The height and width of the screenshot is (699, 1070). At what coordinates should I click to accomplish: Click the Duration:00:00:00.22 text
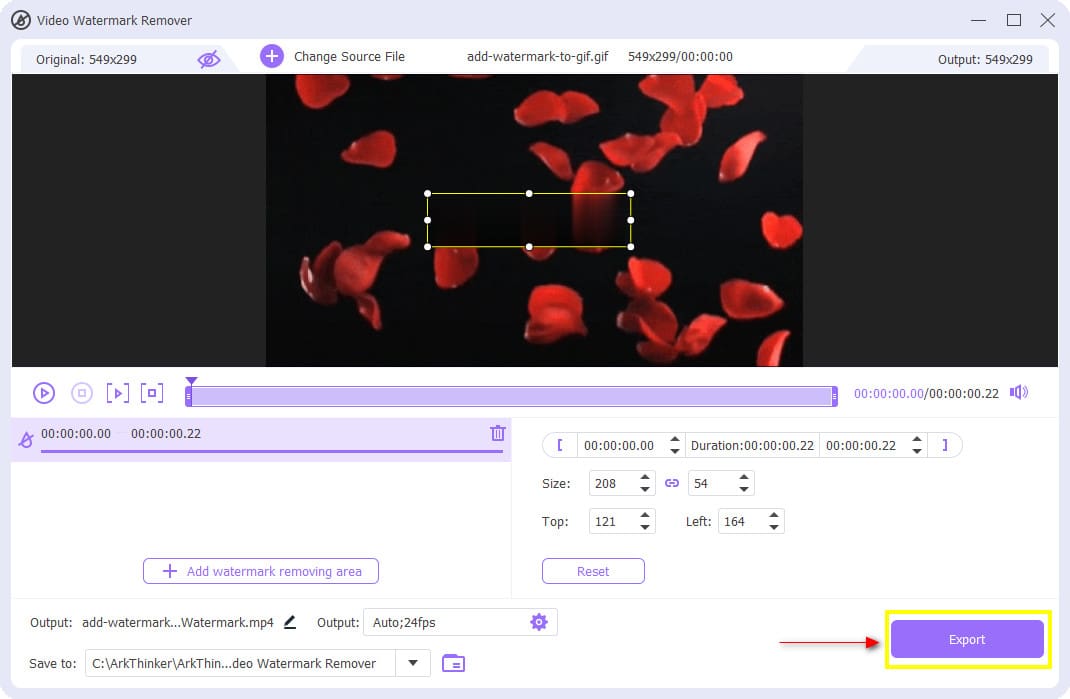pos(752,446)
